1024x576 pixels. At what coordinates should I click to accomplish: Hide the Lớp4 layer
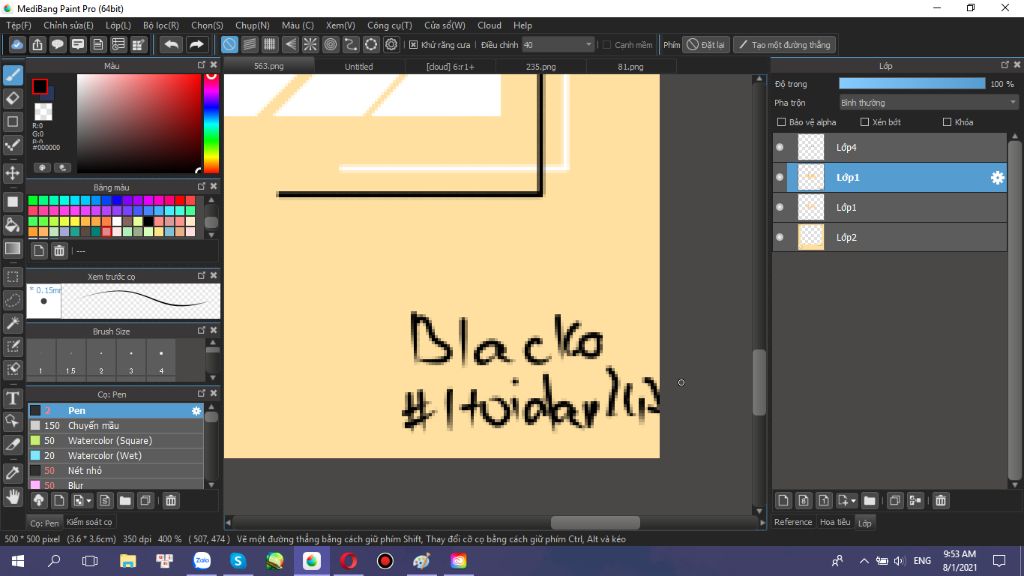coord(780,147)
